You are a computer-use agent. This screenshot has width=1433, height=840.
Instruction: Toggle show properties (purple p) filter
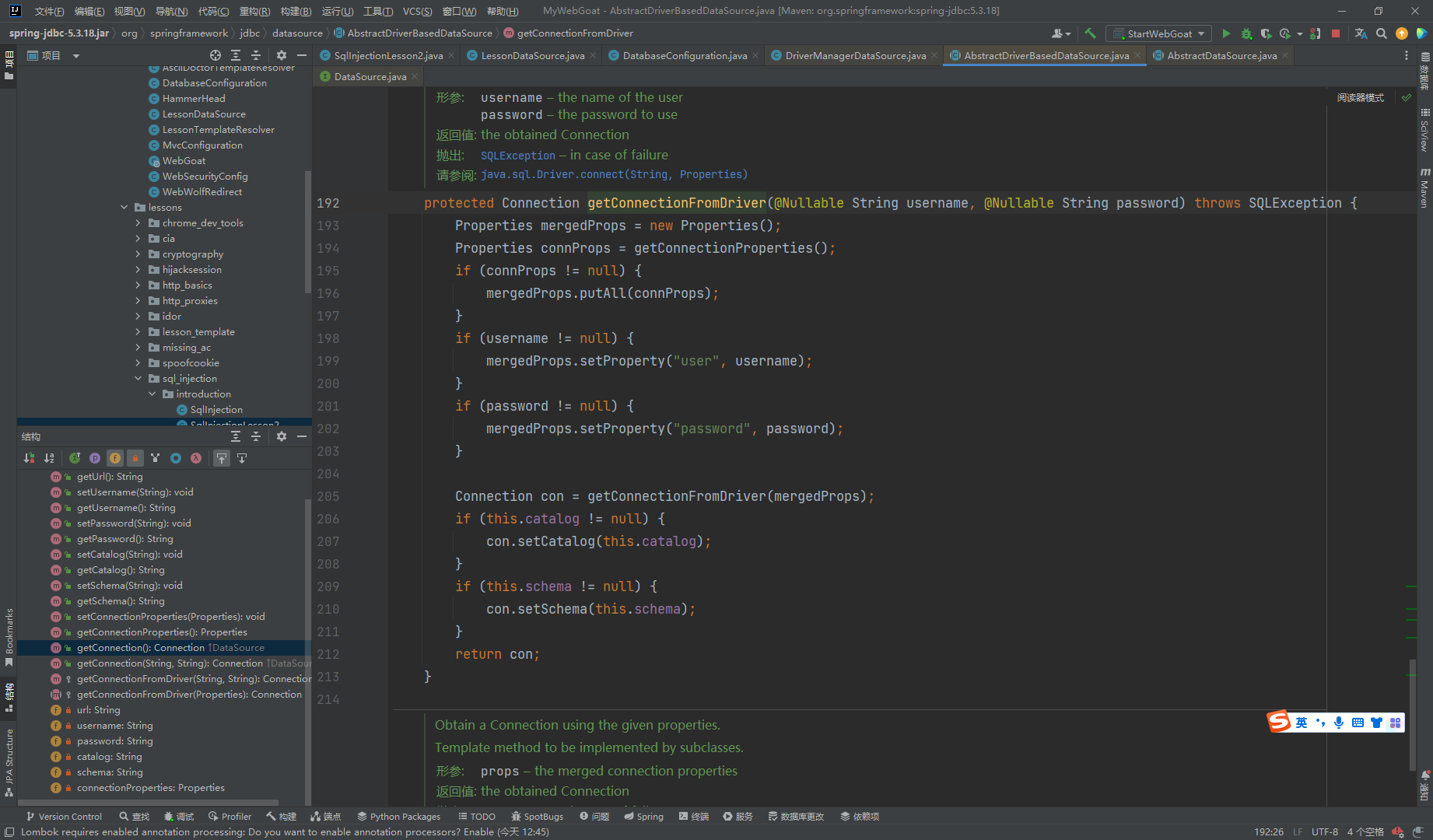(95, 458)
